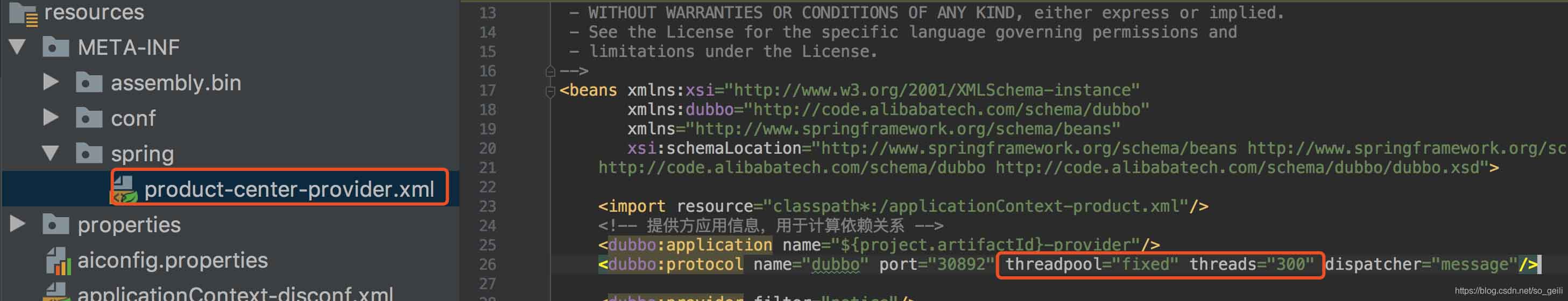The image size is (1568, 301).
Task: Click the product-center-provider.xml Spring file icon
Action: (x=124, y=190)
